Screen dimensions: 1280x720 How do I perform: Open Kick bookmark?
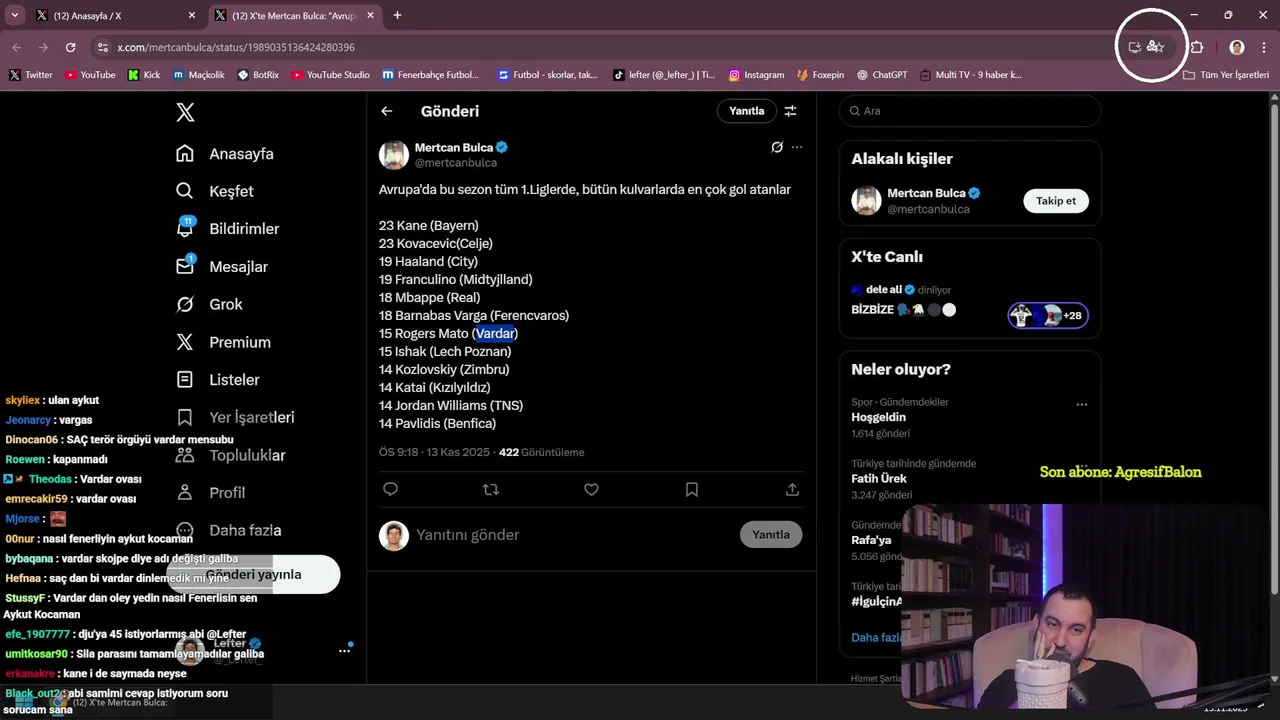(x=144, y=75)
